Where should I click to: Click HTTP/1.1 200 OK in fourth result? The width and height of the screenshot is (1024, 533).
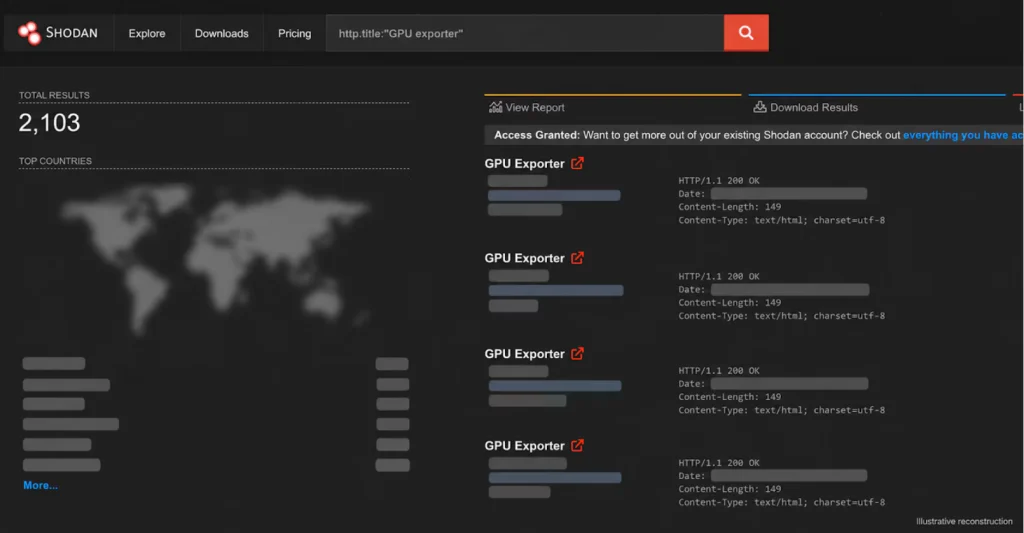pyautogui.click(x=719, y=462)
